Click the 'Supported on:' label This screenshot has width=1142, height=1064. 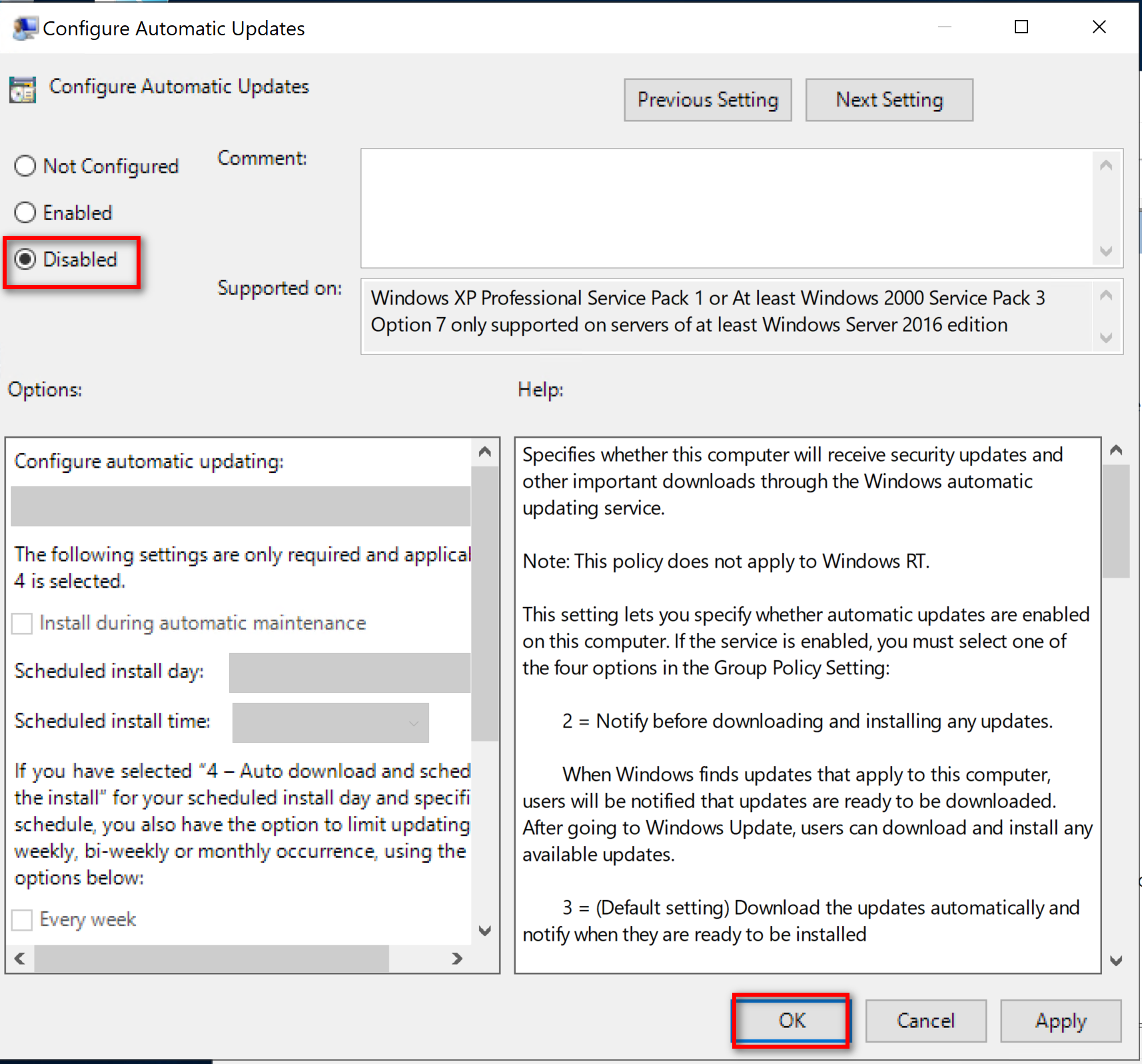pyautogui.click(x=280, y=288)
